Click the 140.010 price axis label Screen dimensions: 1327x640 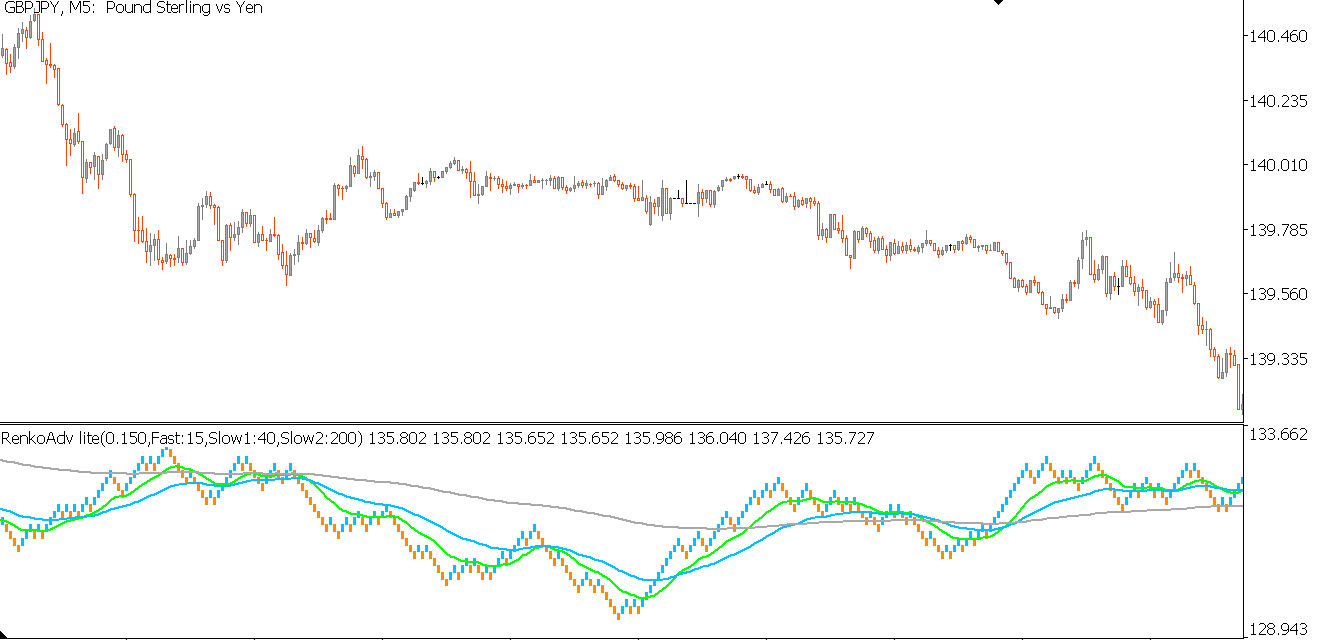(1279, 165)
